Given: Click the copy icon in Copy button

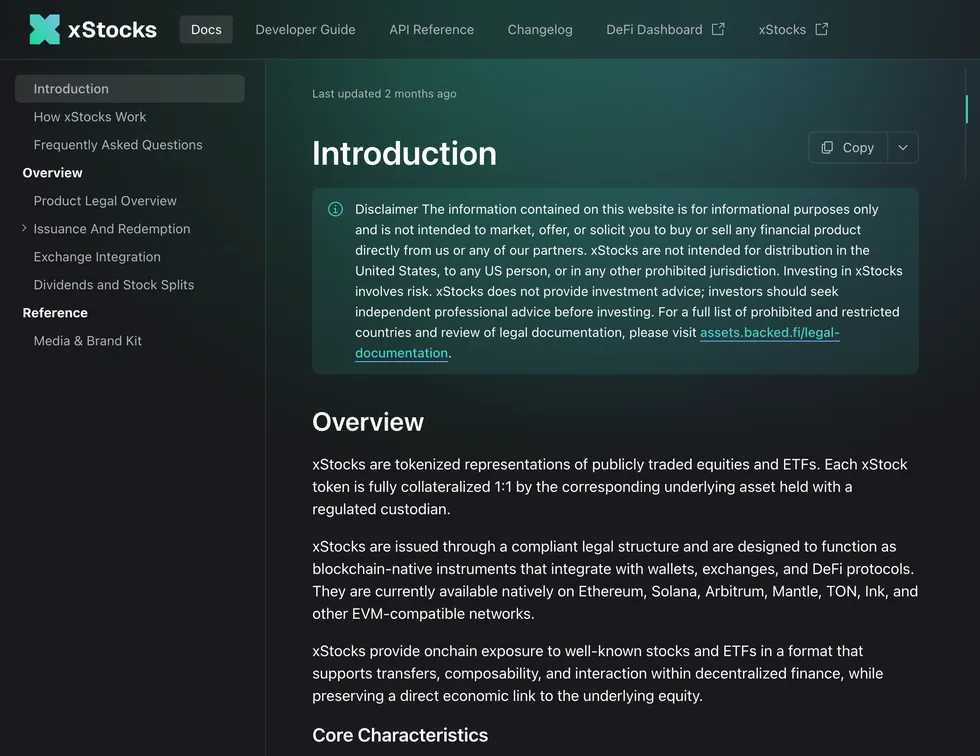Looking at the screenshot, I should 827,147.
